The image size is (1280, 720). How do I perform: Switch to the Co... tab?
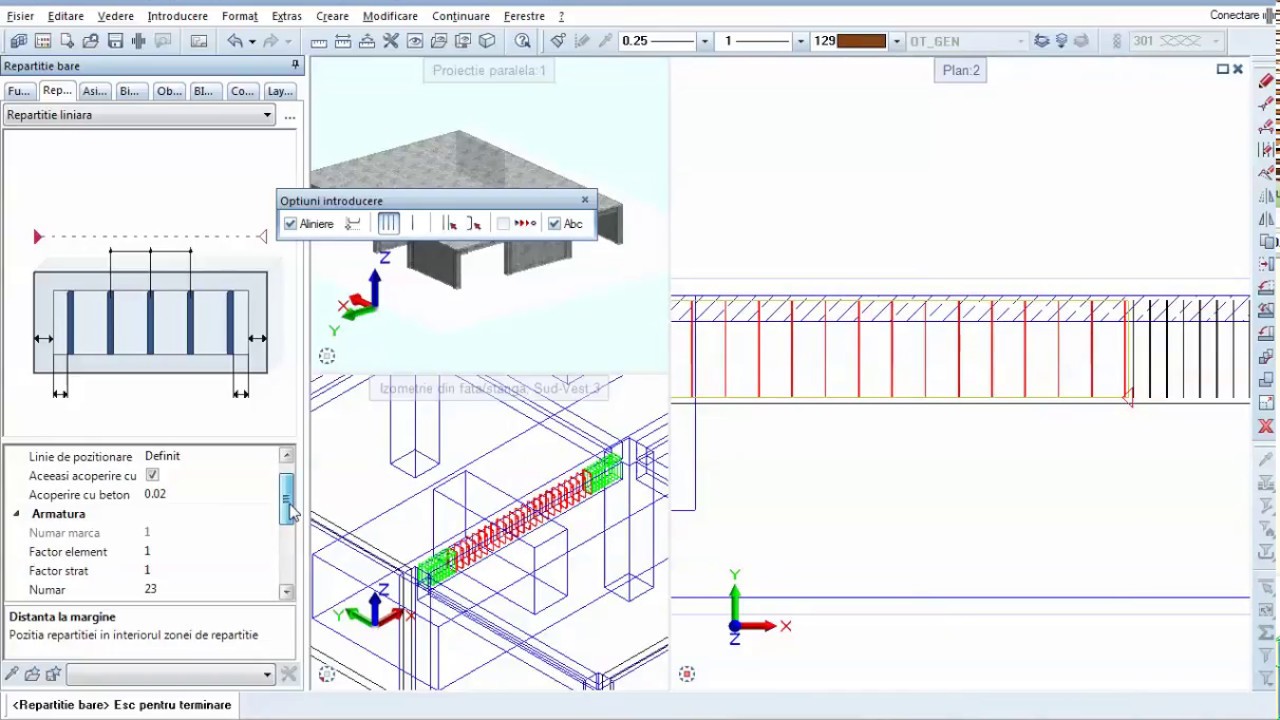click(x=243, y=91)
